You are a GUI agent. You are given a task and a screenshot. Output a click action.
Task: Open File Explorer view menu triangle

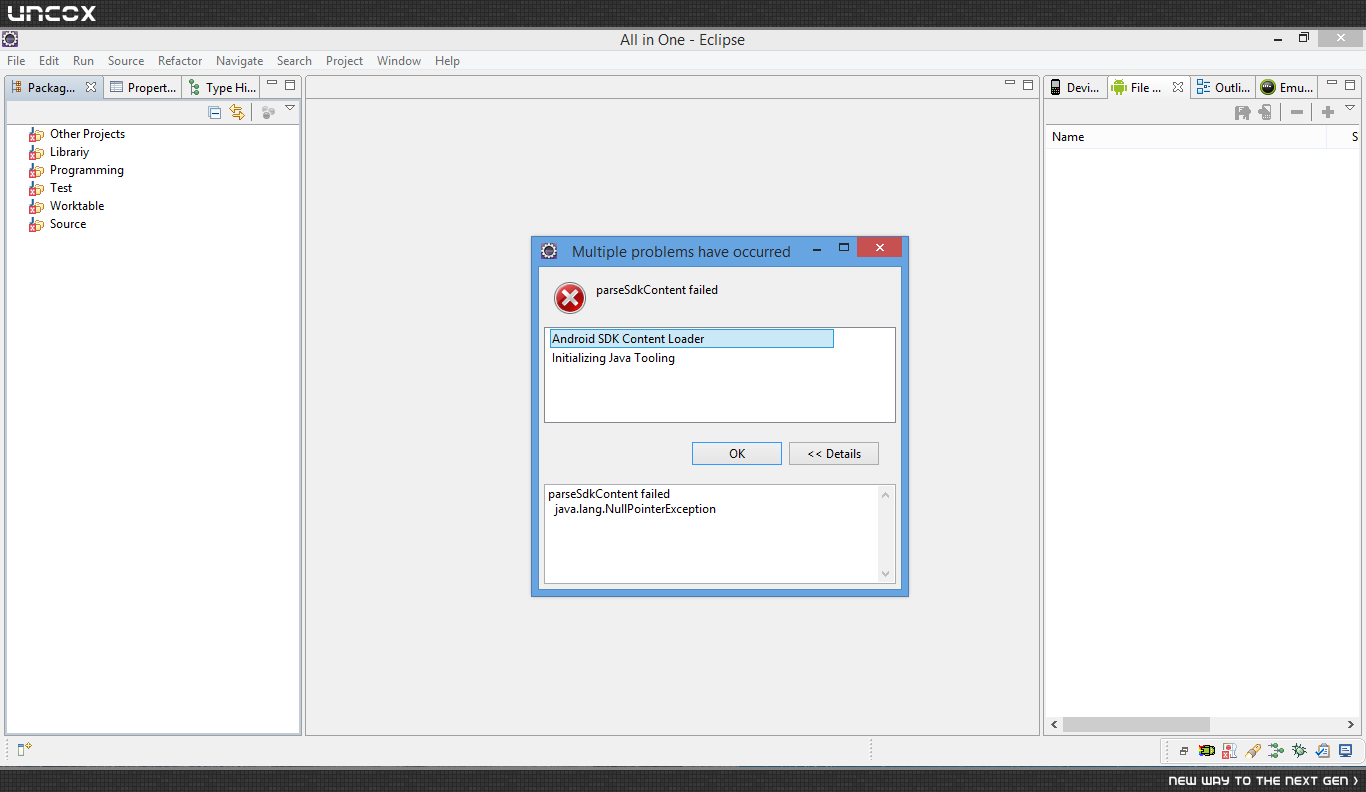point(1350,108)
